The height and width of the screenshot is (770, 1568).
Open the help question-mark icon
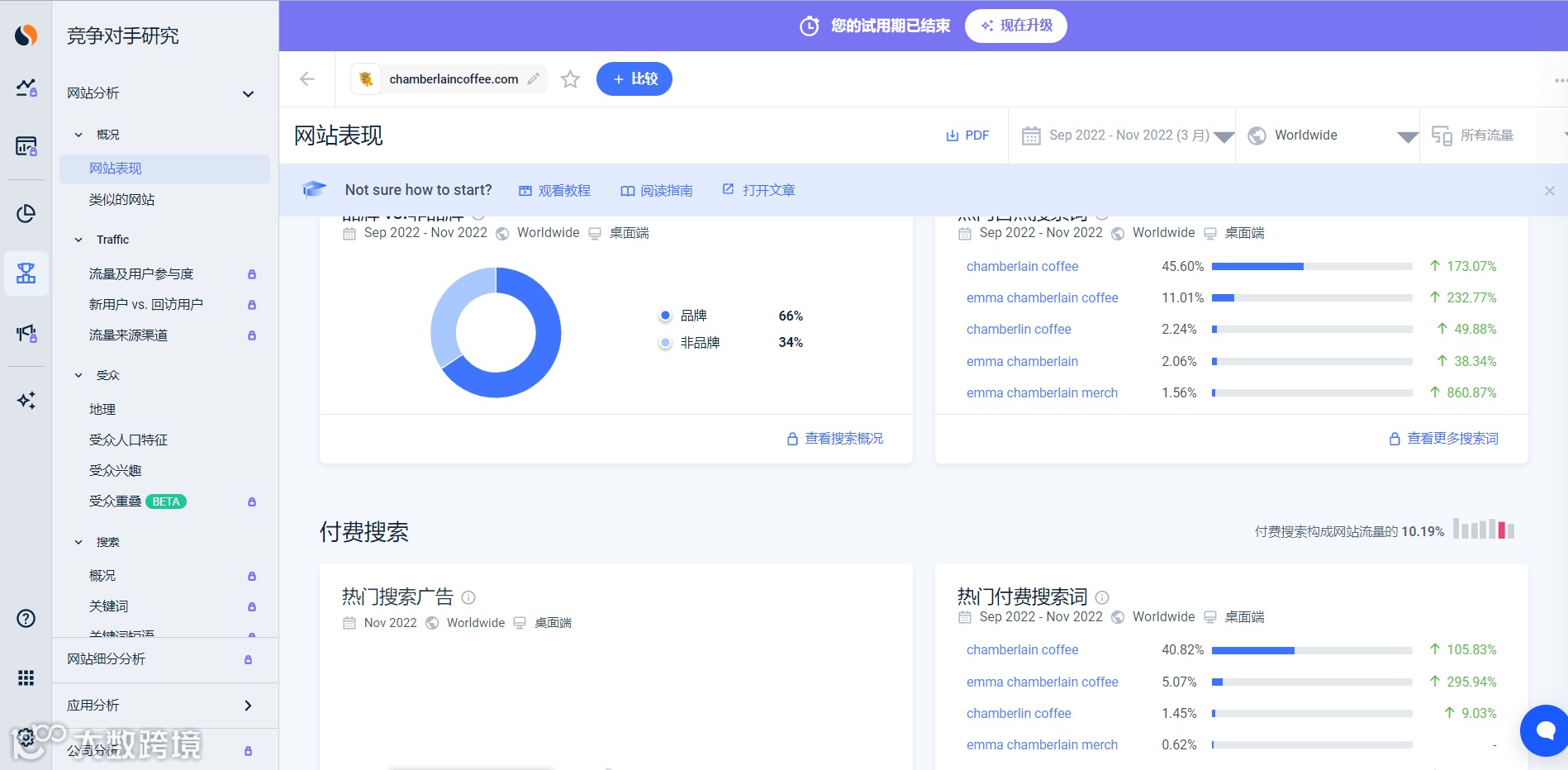point(25,618)
